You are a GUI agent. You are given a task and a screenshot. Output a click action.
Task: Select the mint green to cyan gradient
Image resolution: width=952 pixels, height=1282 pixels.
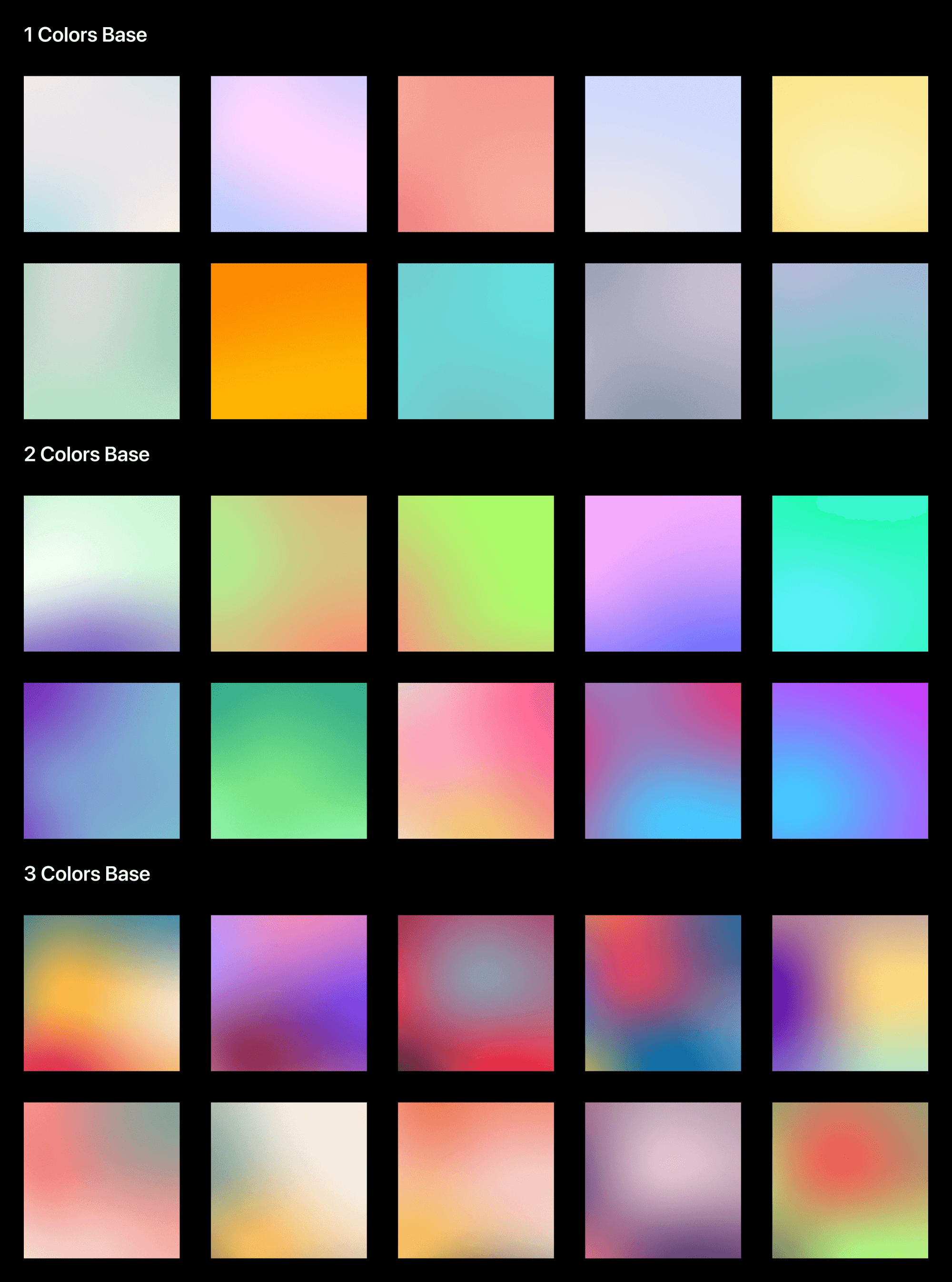click(x=850, y=573)
